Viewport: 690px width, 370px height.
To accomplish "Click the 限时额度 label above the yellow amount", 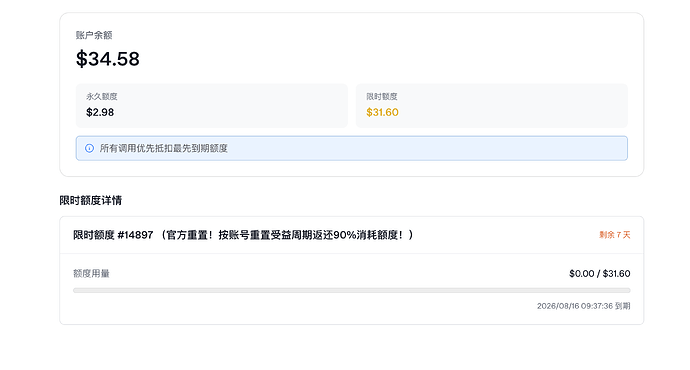I will point(382,96).
